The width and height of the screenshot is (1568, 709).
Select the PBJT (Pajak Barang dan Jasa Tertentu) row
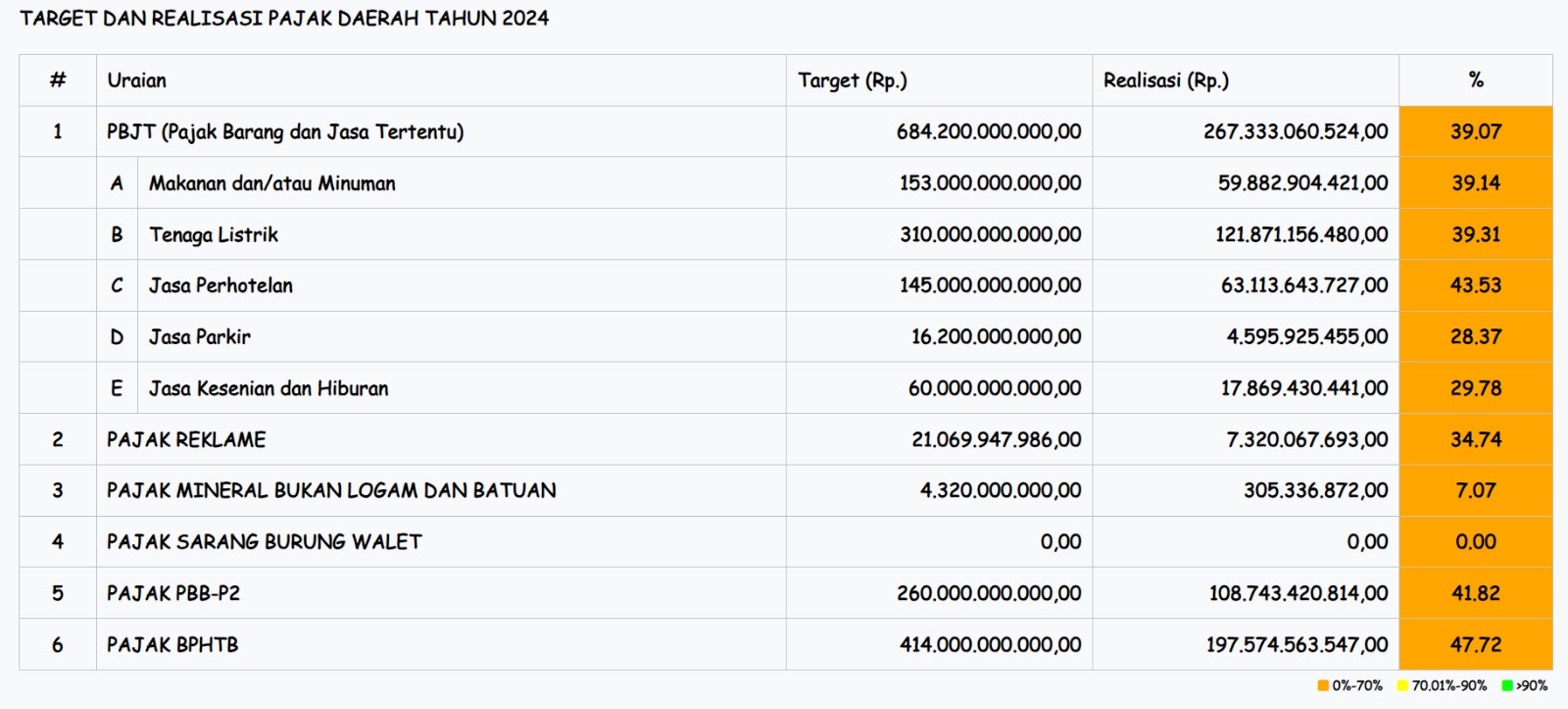(285, 131)
